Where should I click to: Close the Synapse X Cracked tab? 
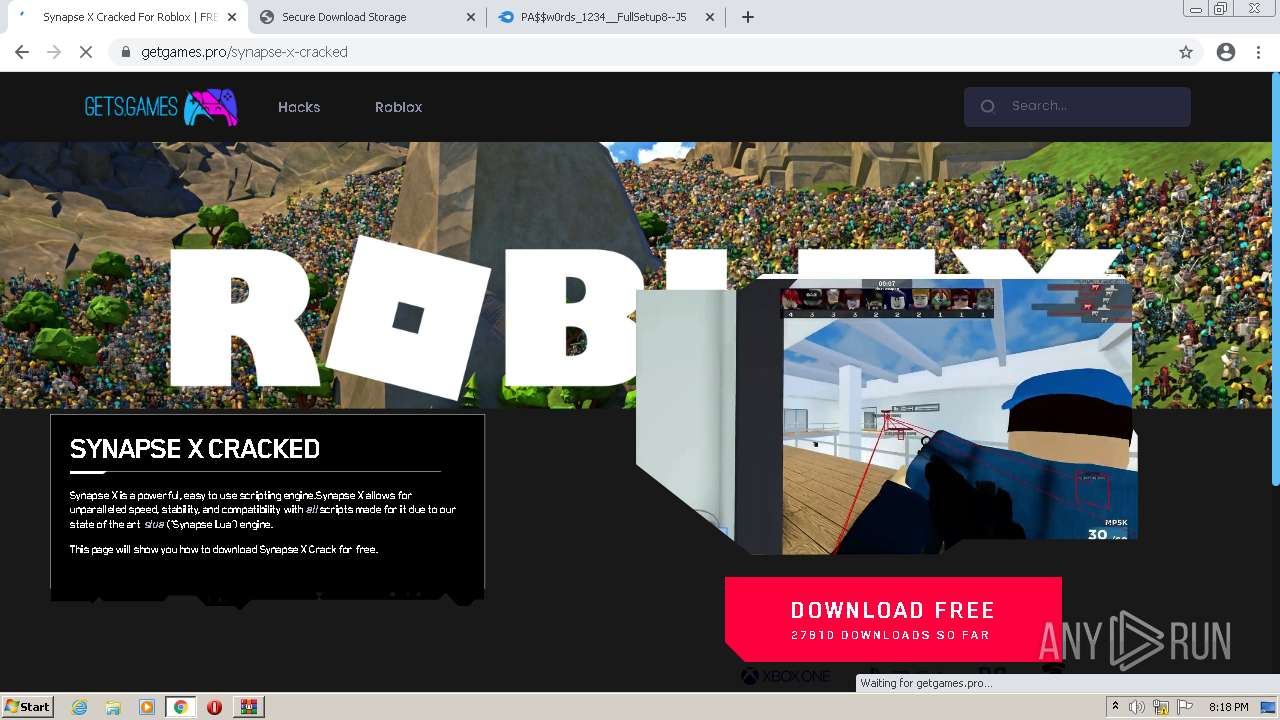click(x=232, y=17)
